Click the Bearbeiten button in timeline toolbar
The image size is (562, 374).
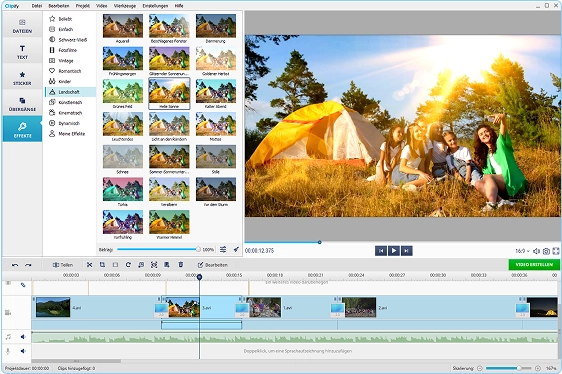213,265
